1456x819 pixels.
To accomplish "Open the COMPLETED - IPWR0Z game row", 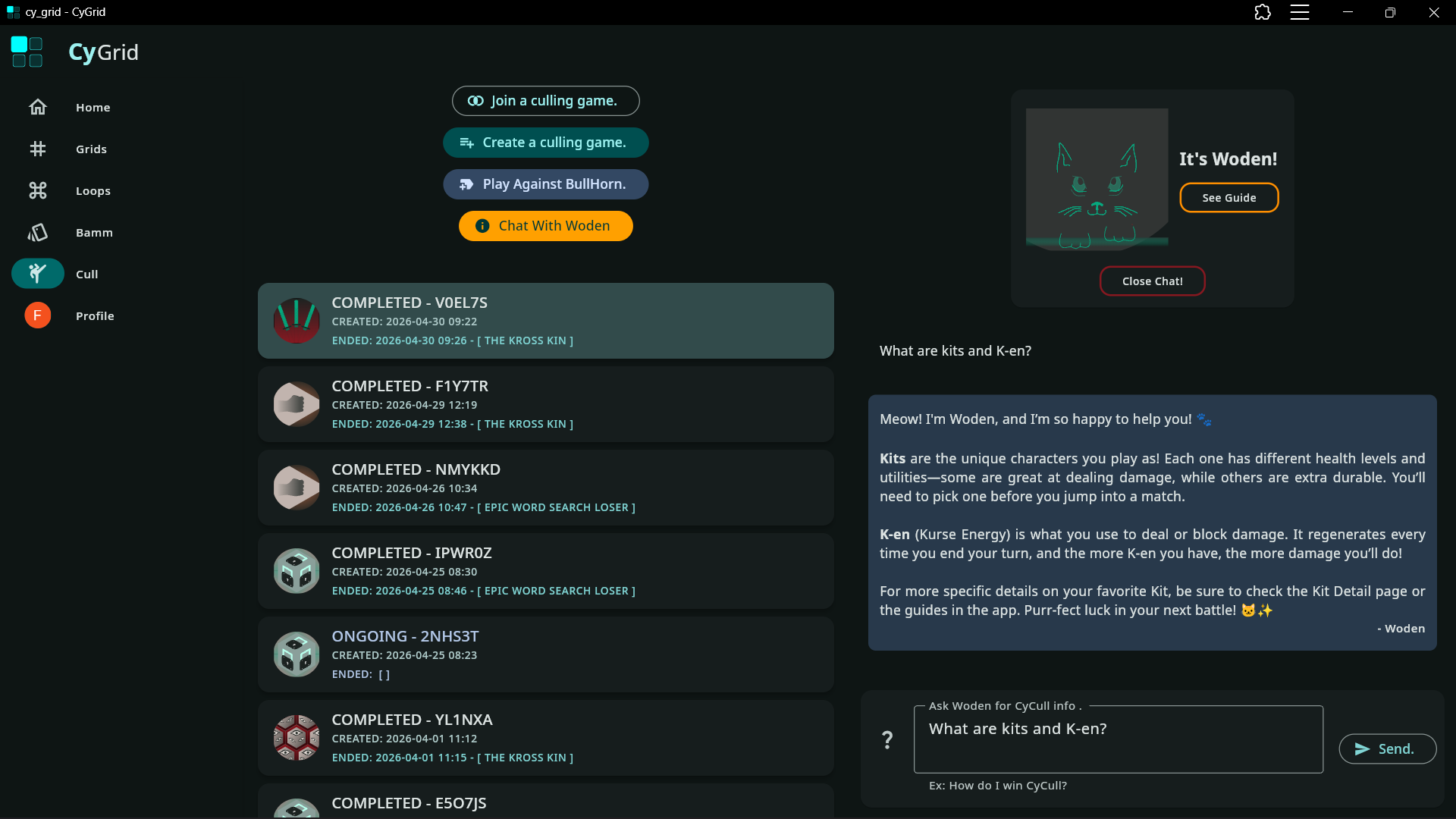I will tap(546, 571).
